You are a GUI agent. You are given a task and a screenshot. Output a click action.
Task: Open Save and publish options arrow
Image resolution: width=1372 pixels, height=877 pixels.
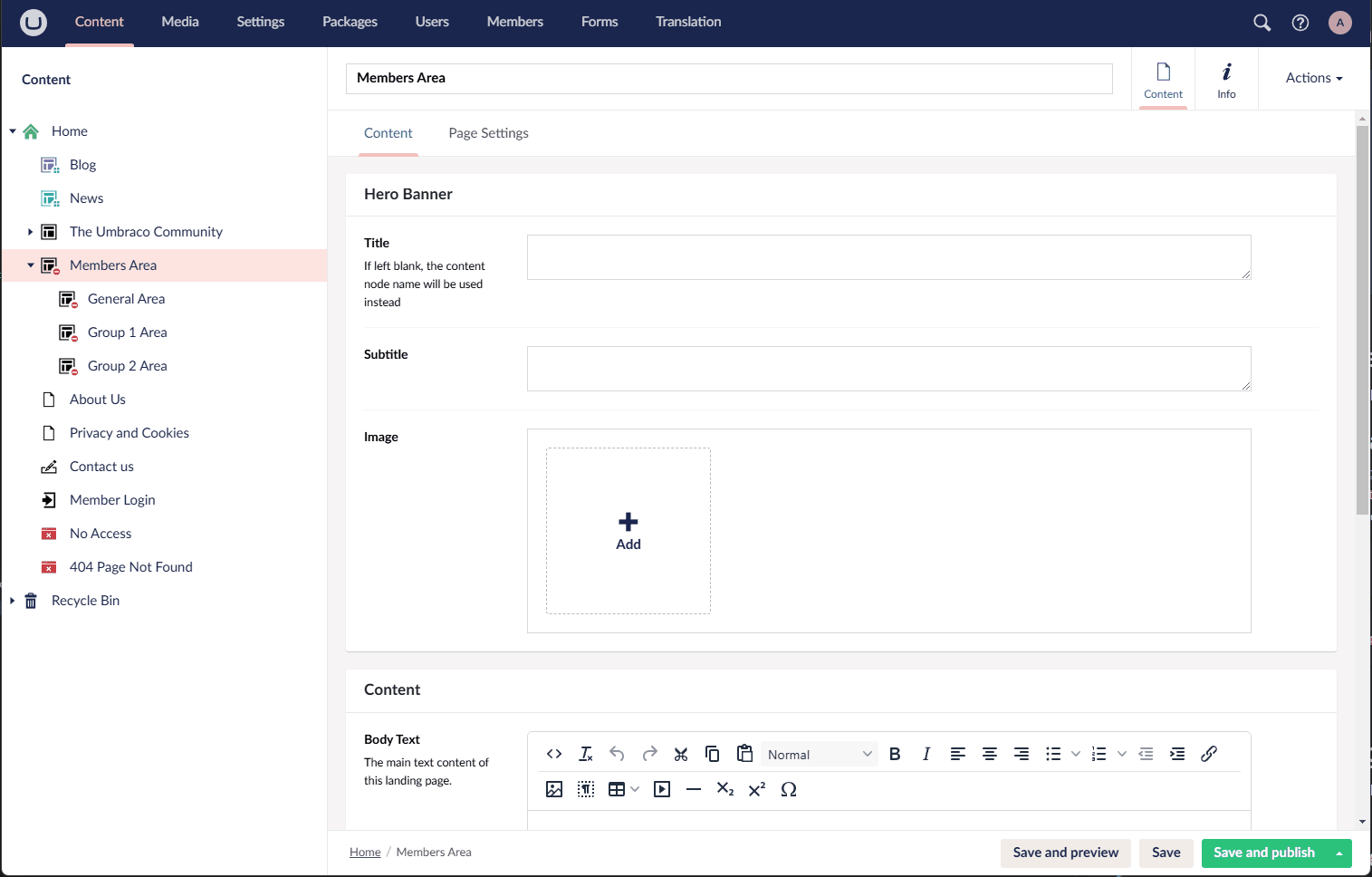[1339, 853]
